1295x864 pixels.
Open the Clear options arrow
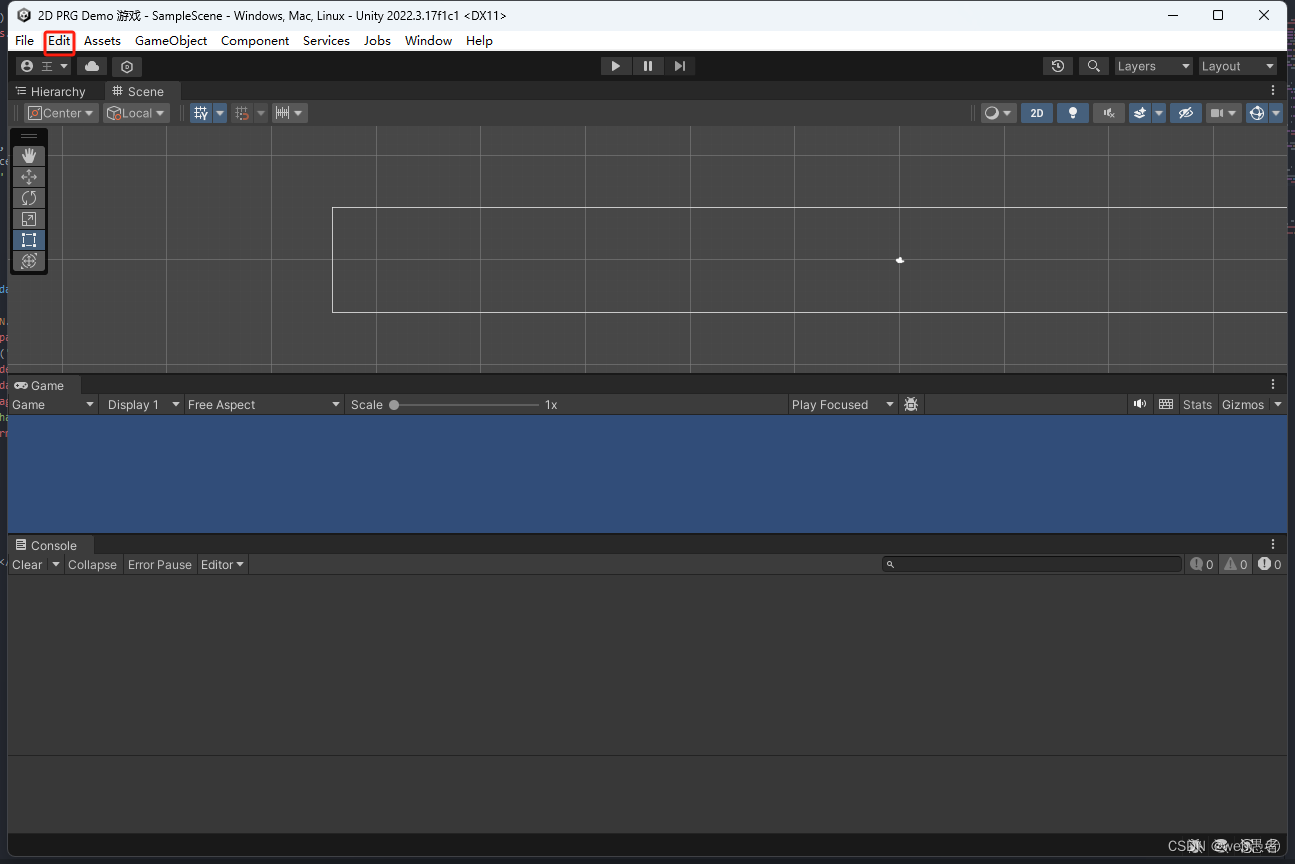[x=56, y=564]
